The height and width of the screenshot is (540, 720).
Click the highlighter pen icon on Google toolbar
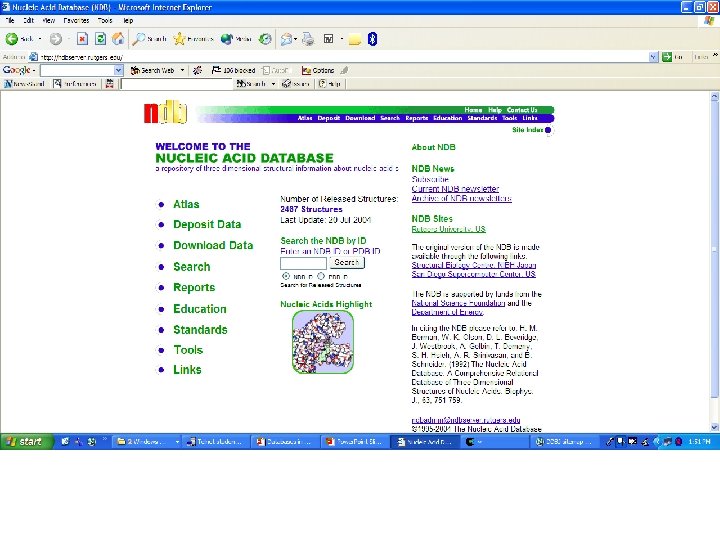click(344, 70)
